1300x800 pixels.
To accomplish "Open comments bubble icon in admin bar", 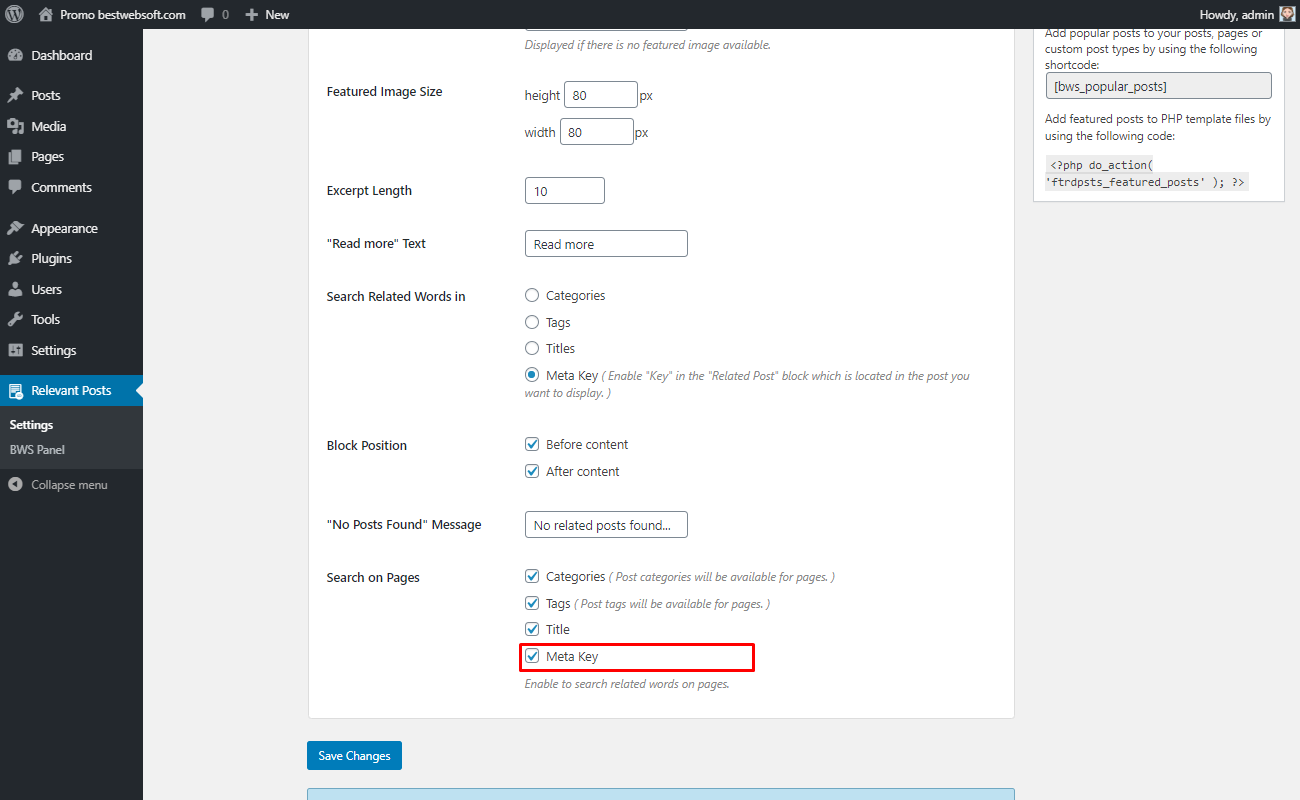I will coord(207,15).
